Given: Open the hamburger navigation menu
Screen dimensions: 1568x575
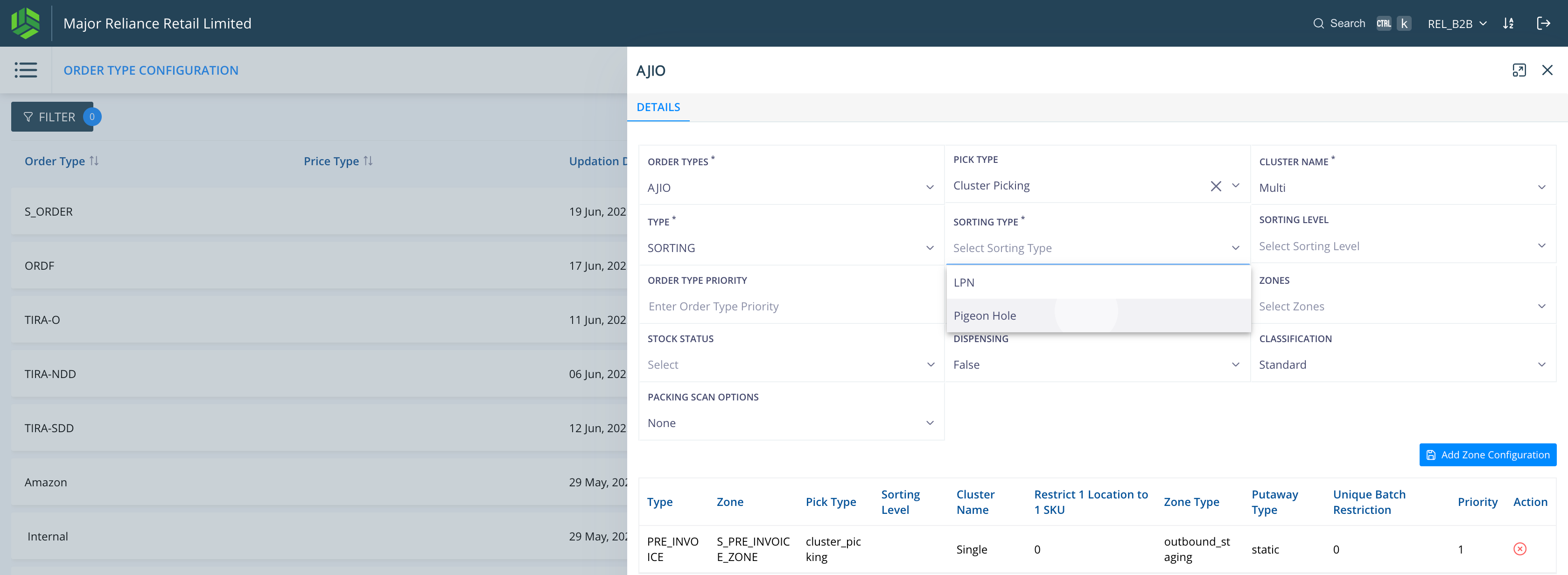Looking at the screenshot, I should (26, 70).
